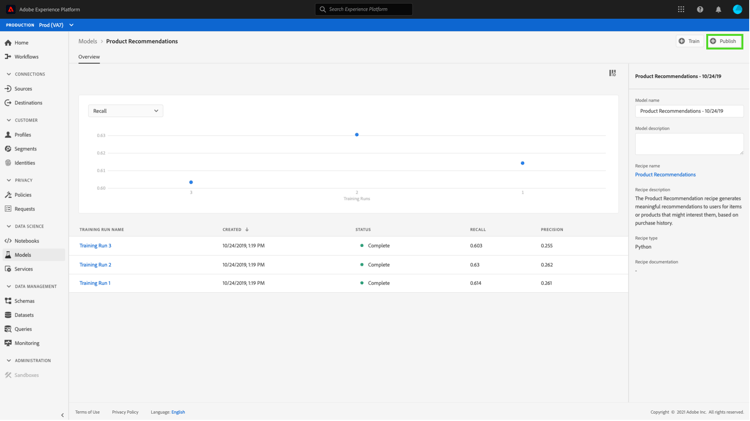The height and width of the screenshot is (421, 750).
Task: Click the Search Experience Platform field
Action: pyautogui.click(x=364, y=9)
